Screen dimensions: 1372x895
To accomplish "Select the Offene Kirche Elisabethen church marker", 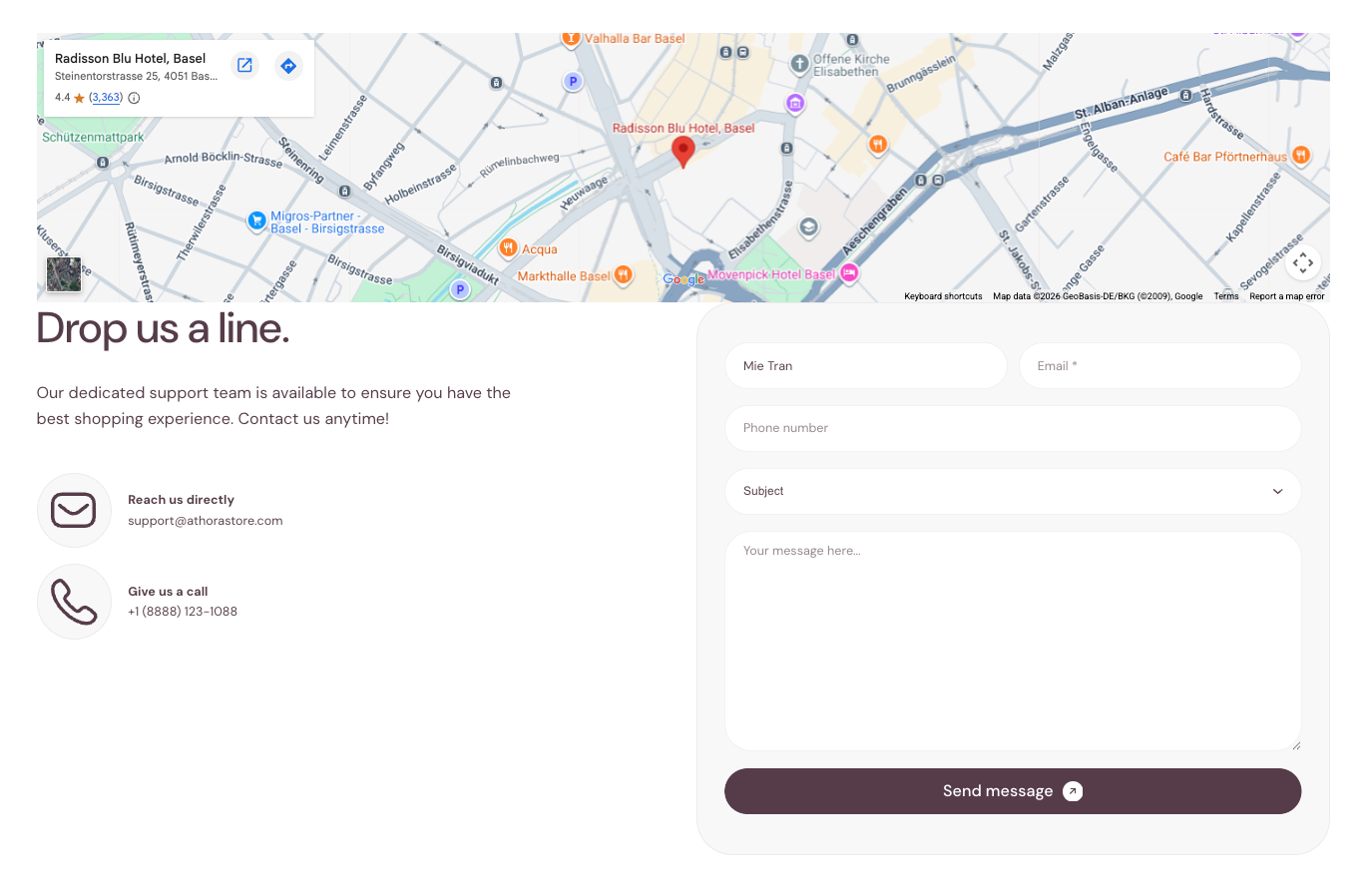I will 799,64.
